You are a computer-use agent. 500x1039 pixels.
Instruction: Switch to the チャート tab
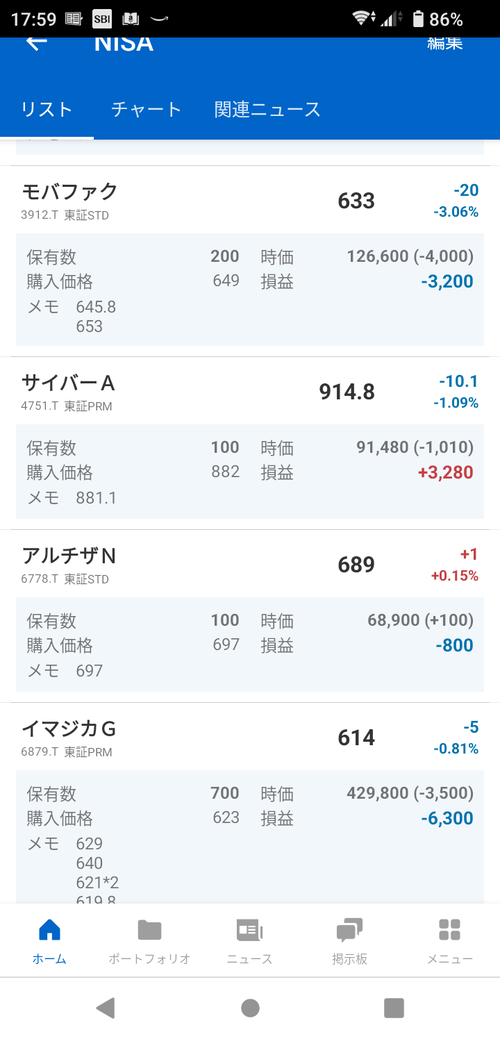point(146,109)
